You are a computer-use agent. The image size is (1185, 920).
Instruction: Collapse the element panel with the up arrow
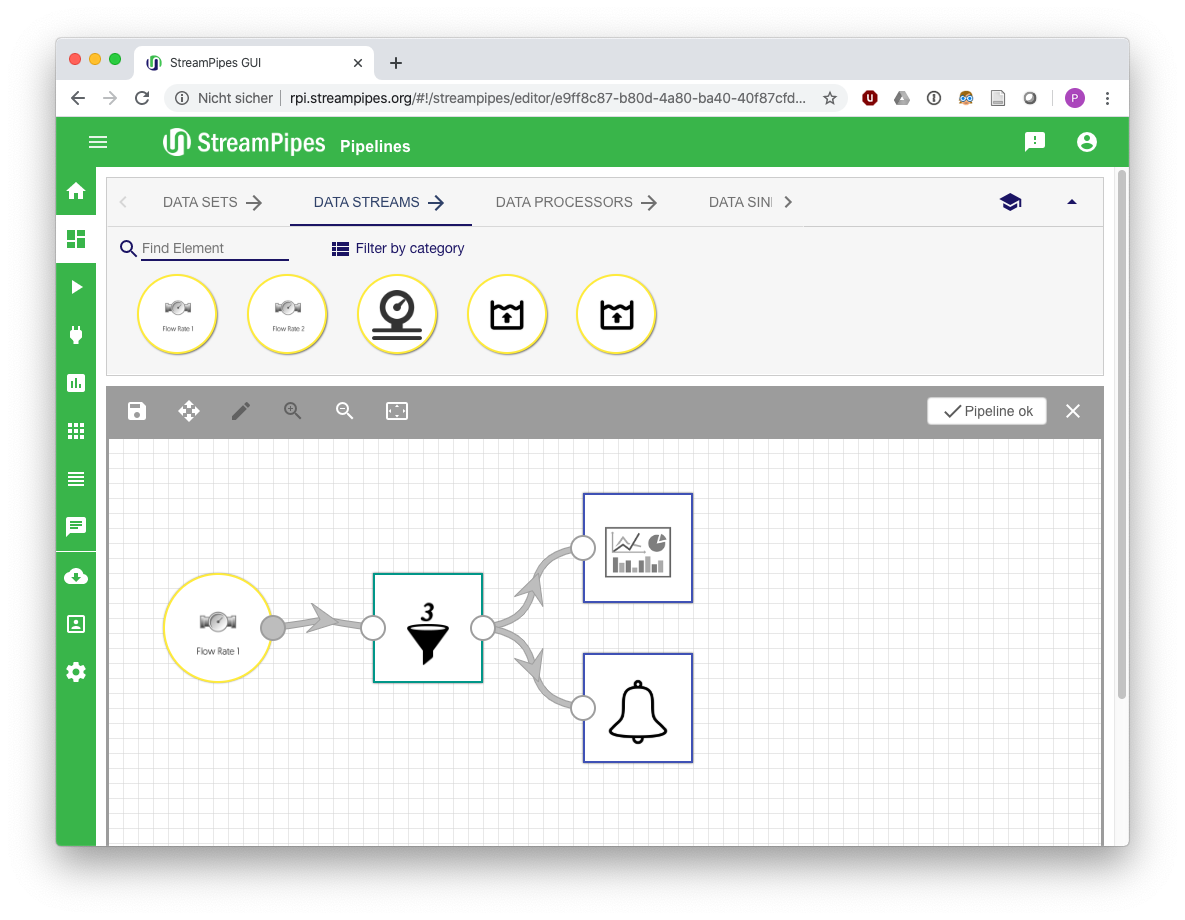(1072, 202)
